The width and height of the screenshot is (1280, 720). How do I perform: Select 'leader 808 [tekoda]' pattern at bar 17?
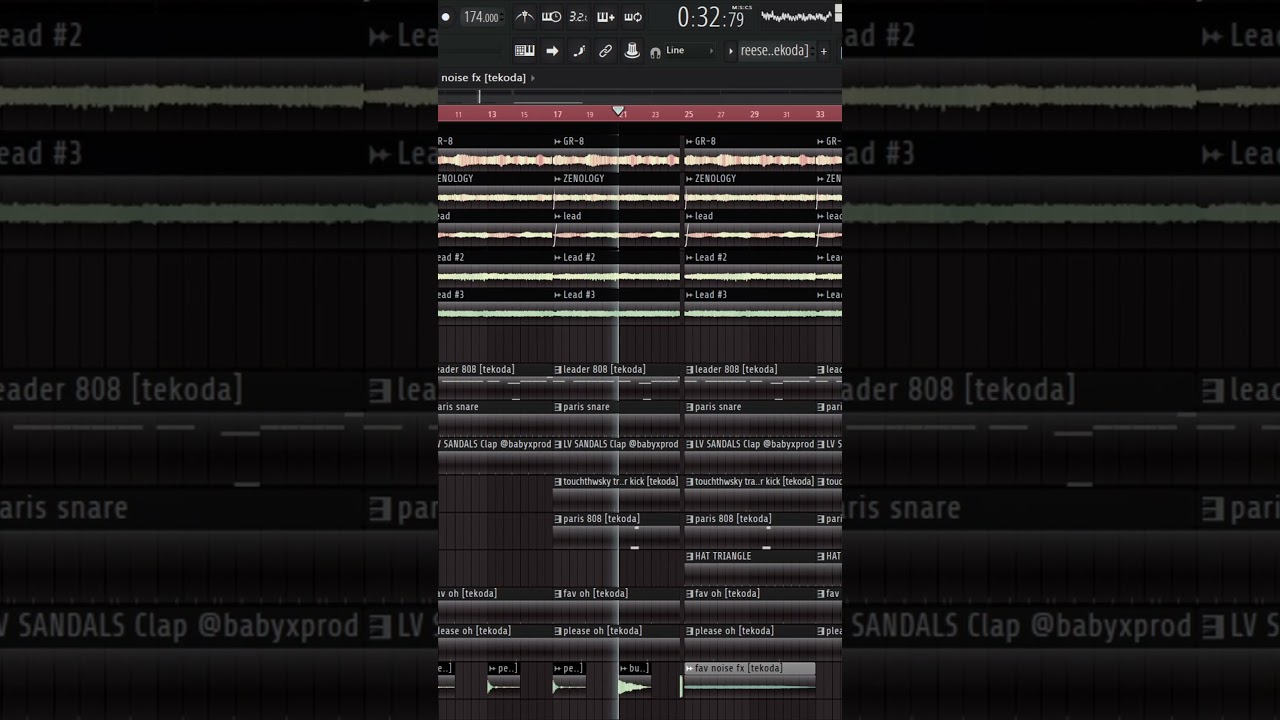(616, 381)
